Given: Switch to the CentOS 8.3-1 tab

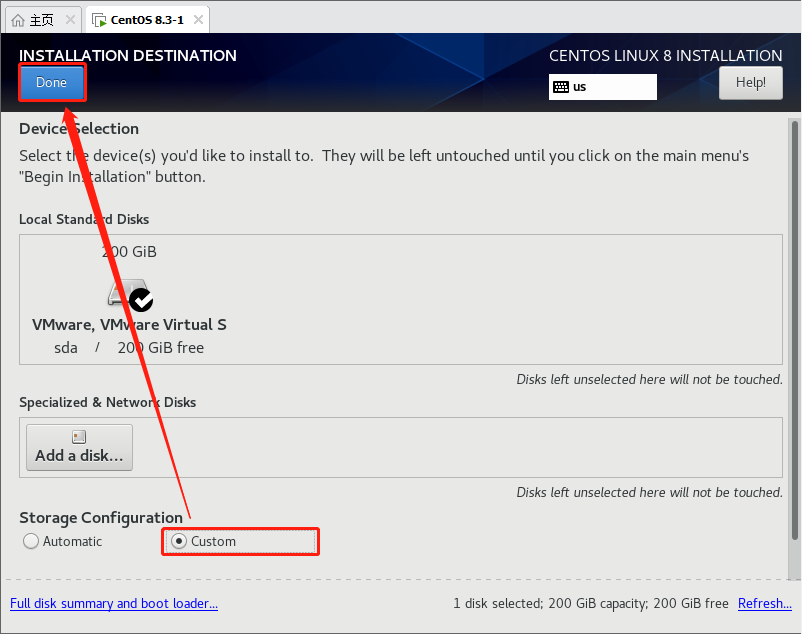Looking at the screenshot, I should (147, 20).
